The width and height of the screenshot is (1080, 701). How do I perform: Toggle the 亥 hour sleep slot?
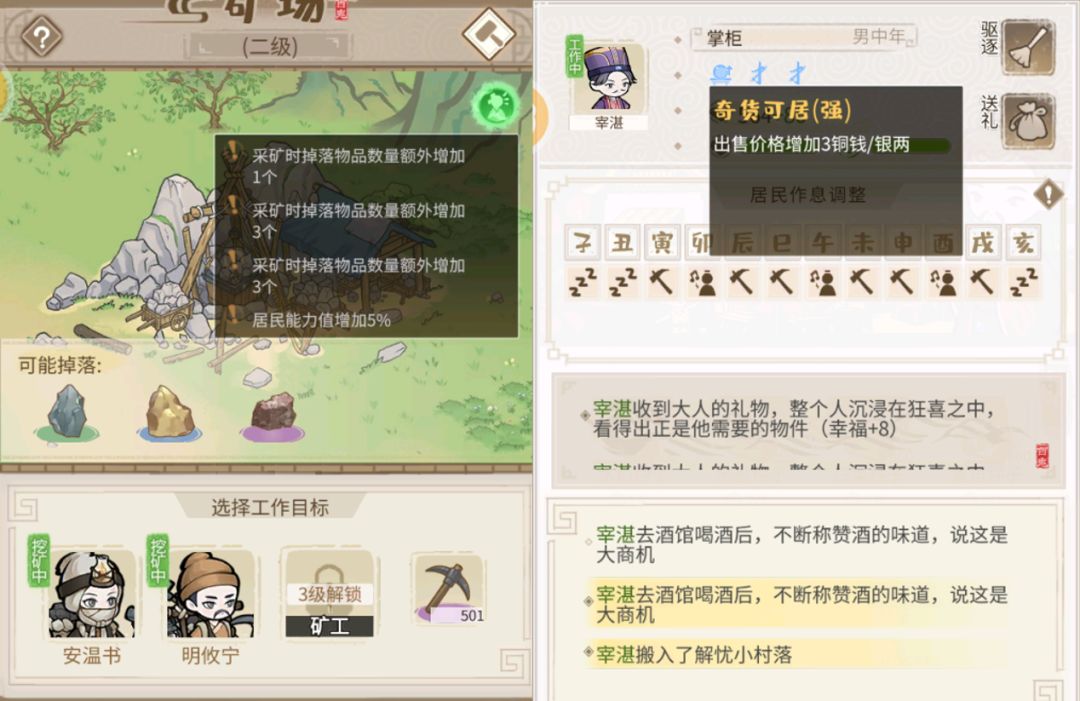[1024, 282]
